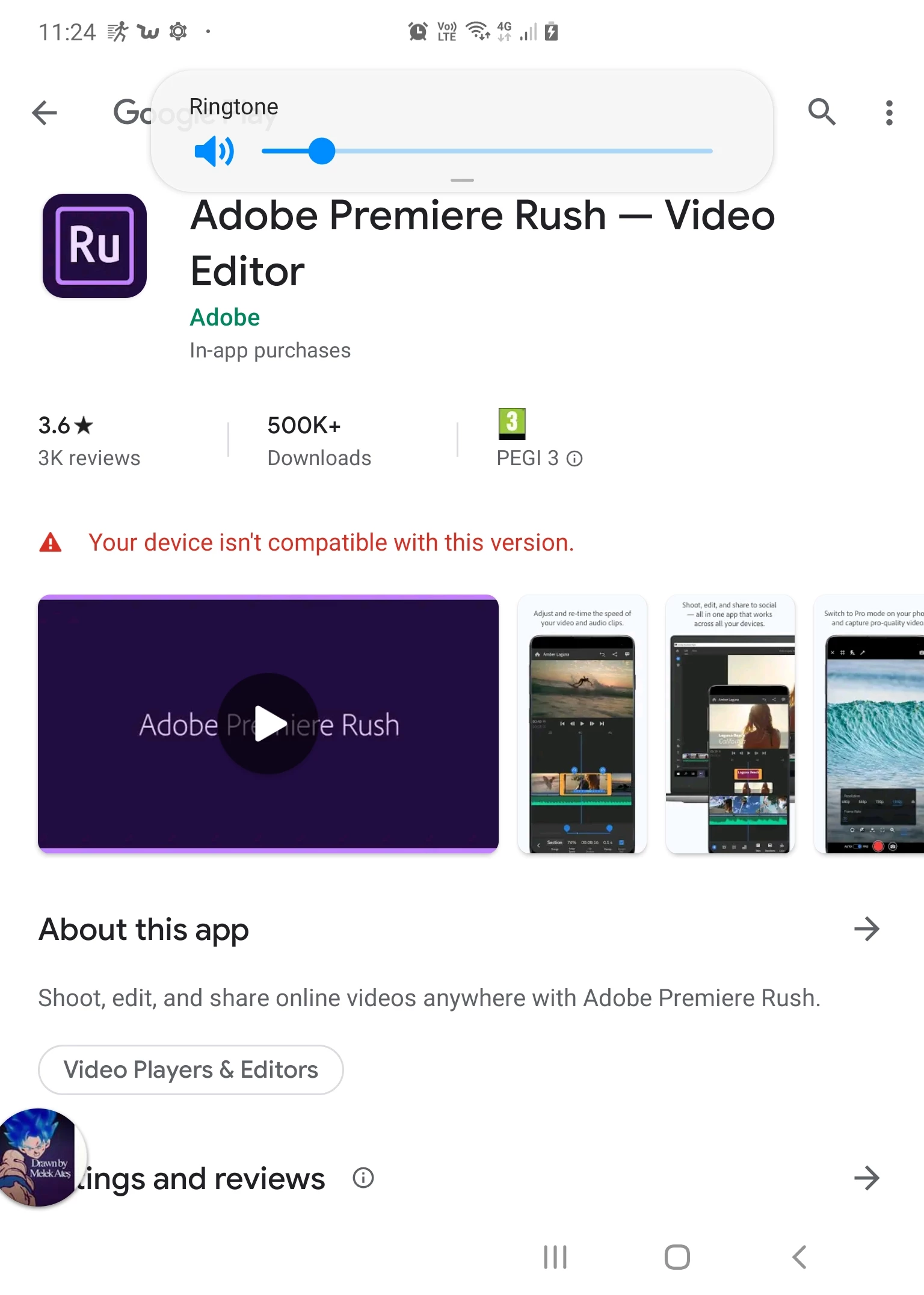924x1295 pixels.
Task: Set ringtone volume on the slider track
Action: (487, 151)
